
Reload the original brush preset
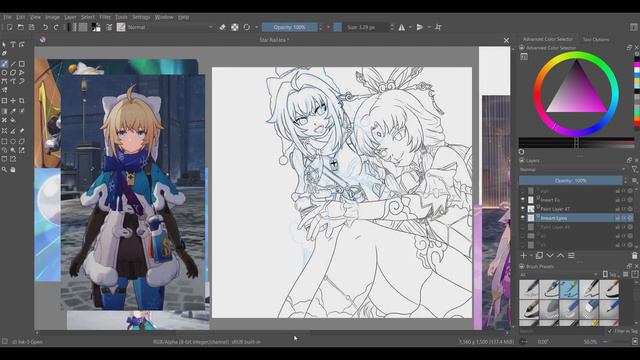click(247, 27)
